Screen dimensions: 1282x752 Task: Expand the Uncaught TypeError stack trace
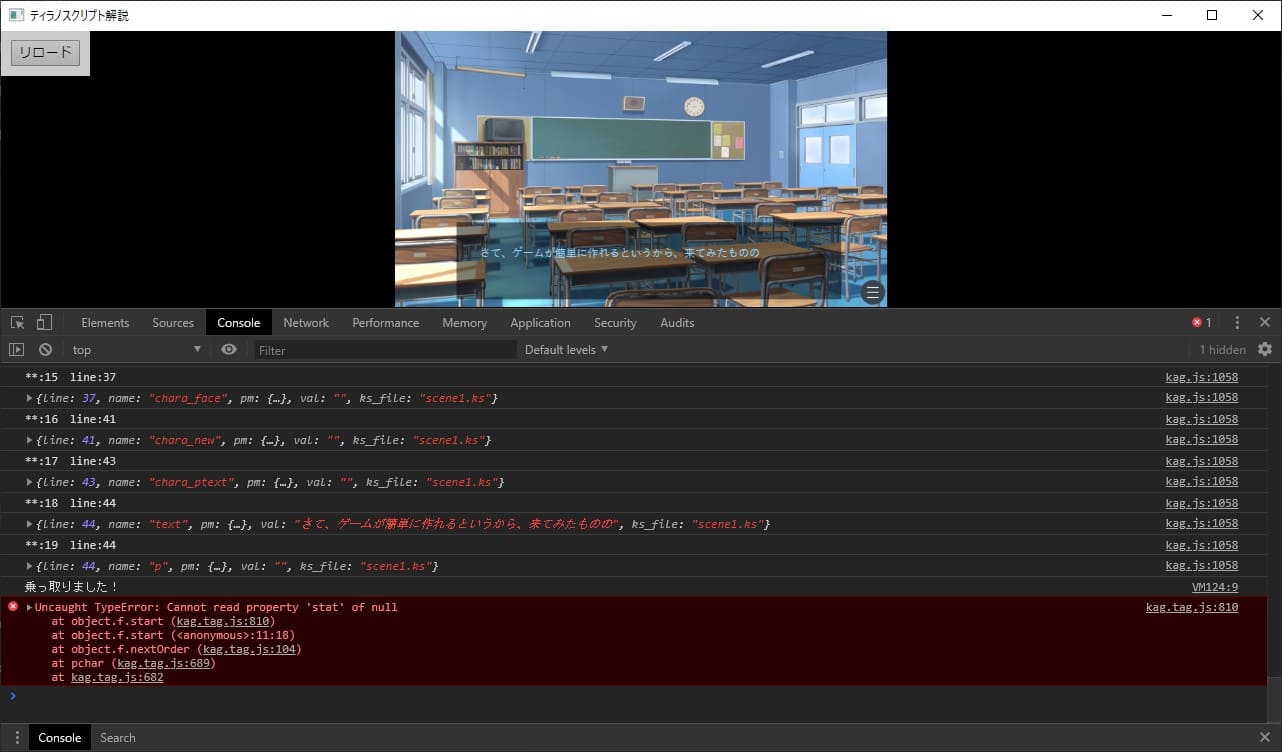(x=30, y=608)
